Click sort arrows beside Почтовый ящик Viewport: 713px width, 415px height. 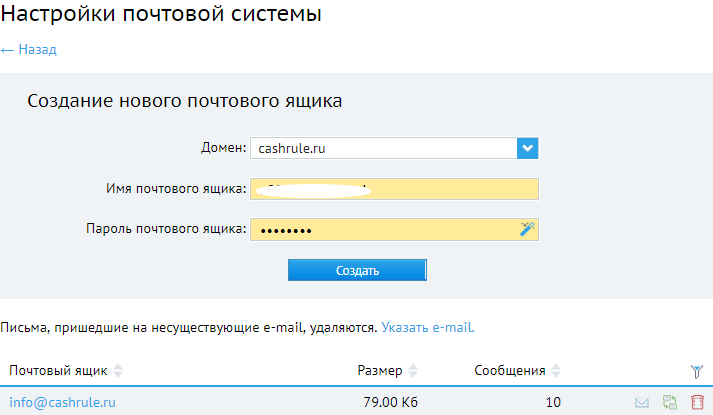[x=118, y=370]
